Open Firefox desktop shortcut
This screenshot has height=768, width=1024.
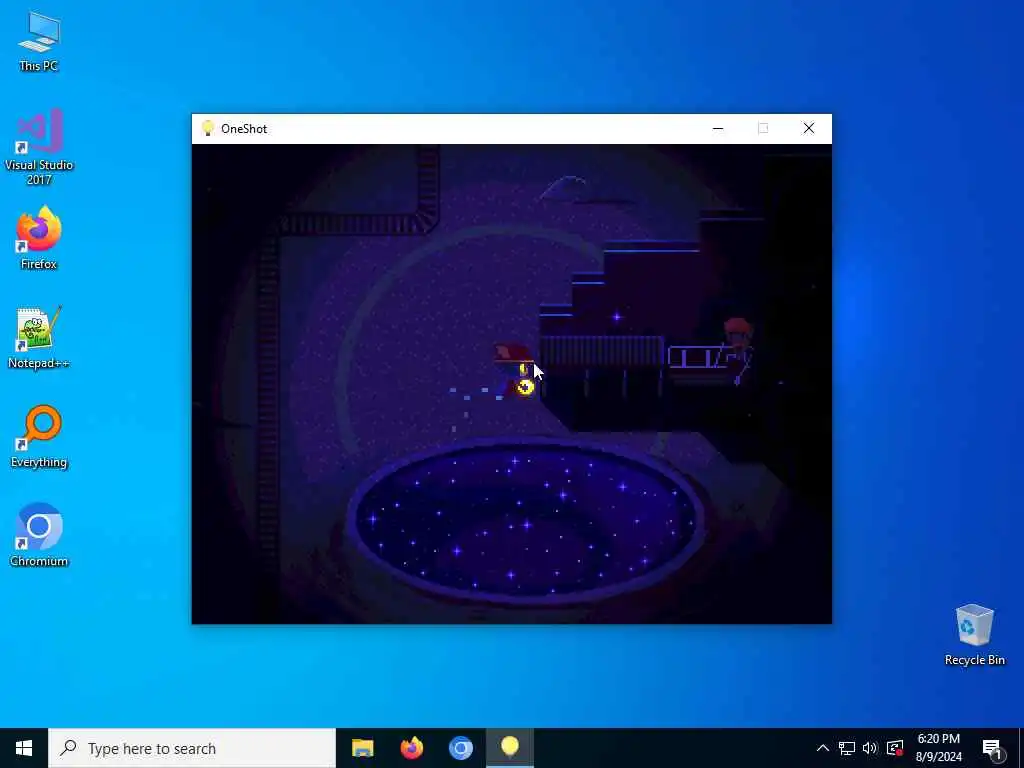click(x=39, y=238)
